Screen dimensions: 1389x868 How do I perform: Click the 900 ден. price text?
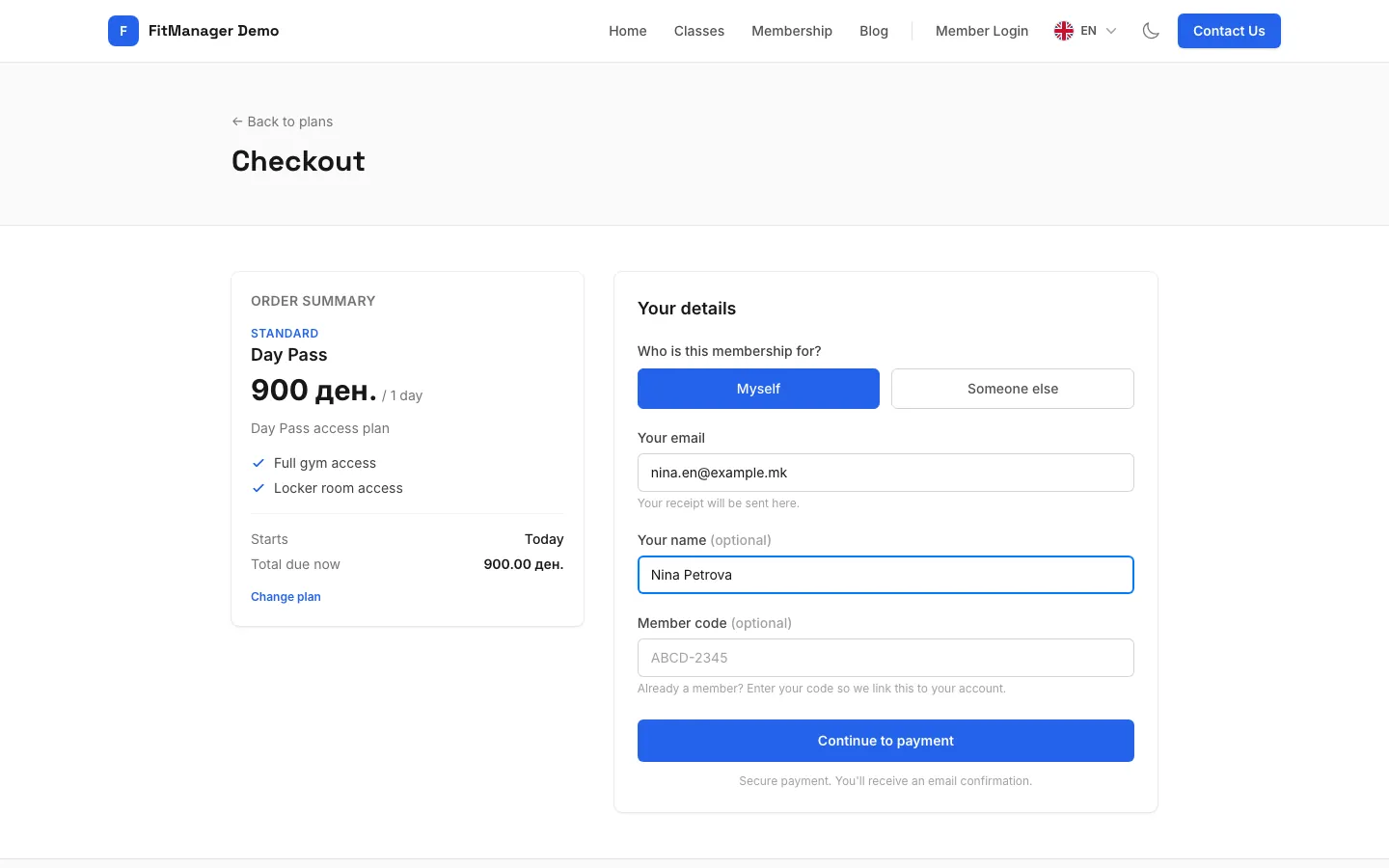coord(313,391)
